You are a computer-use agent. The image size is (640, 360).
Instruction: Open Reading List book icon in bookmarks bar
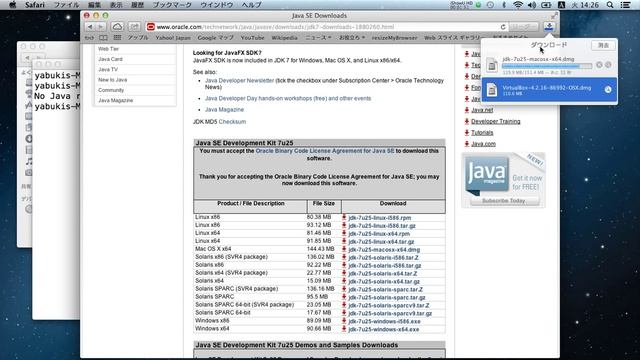103,38
